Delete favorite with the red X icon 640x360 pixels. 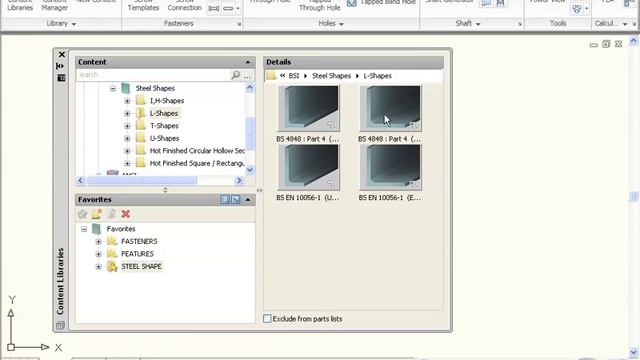[x=126, y=214]
